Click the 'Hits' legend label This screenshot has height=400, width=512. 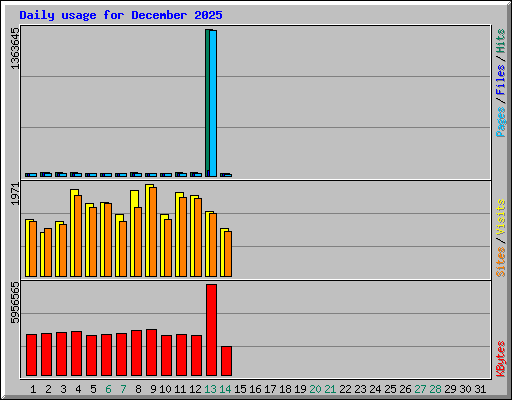pos(500,41)
